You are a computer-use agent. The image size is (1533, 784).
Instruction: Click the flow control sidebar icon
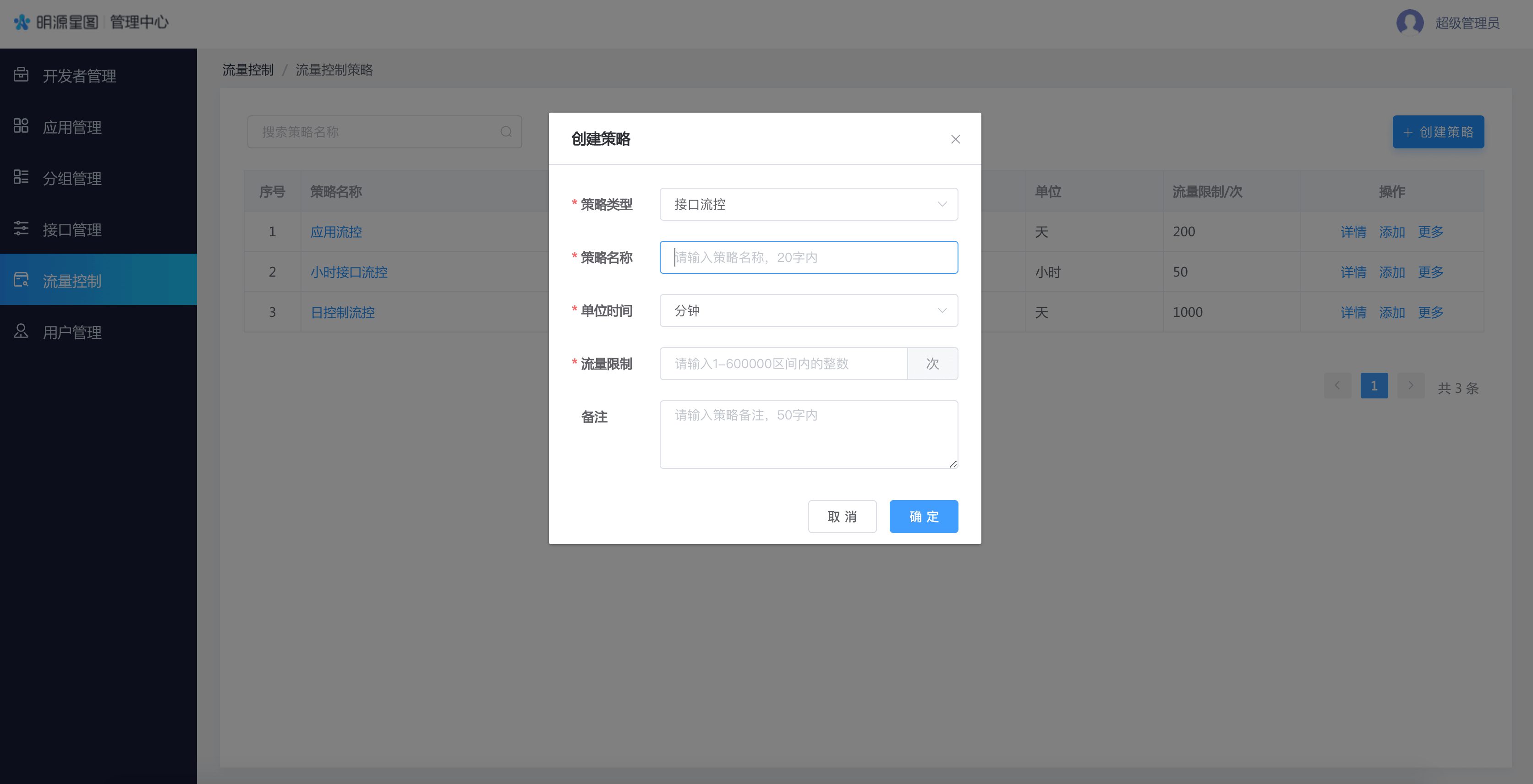click(21, 280)
